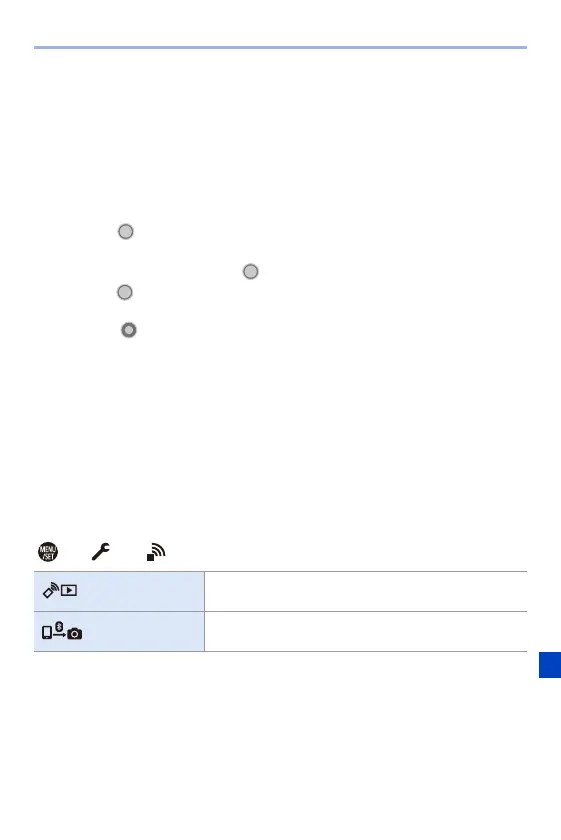The height and width of the screenshot is (840, 561).
Task: Select the gray circle farthest to the right
Action: tap(250, 272)
